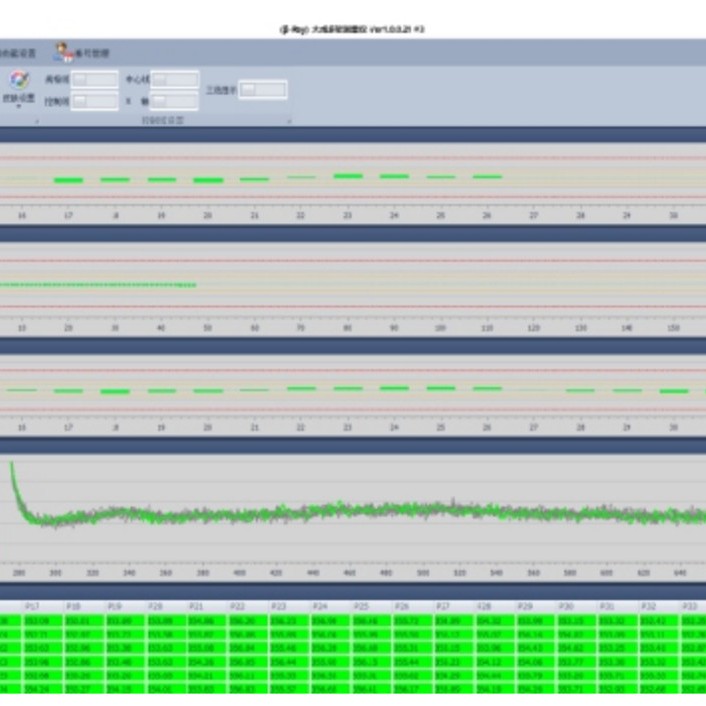Toggle the 中心线 switch
The height and width of the screenshot is (706, 706).
pos(175,80)
